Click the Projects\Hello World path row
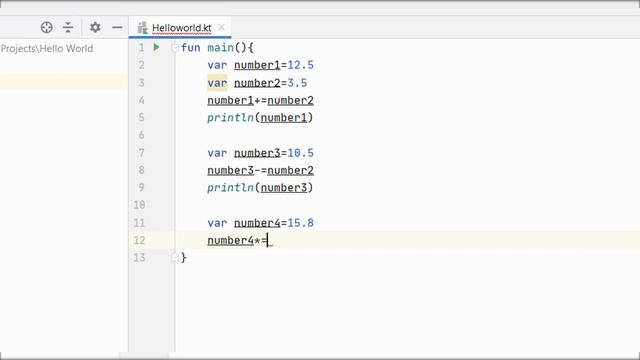This screenshot has height=360, width=640. 47,49
